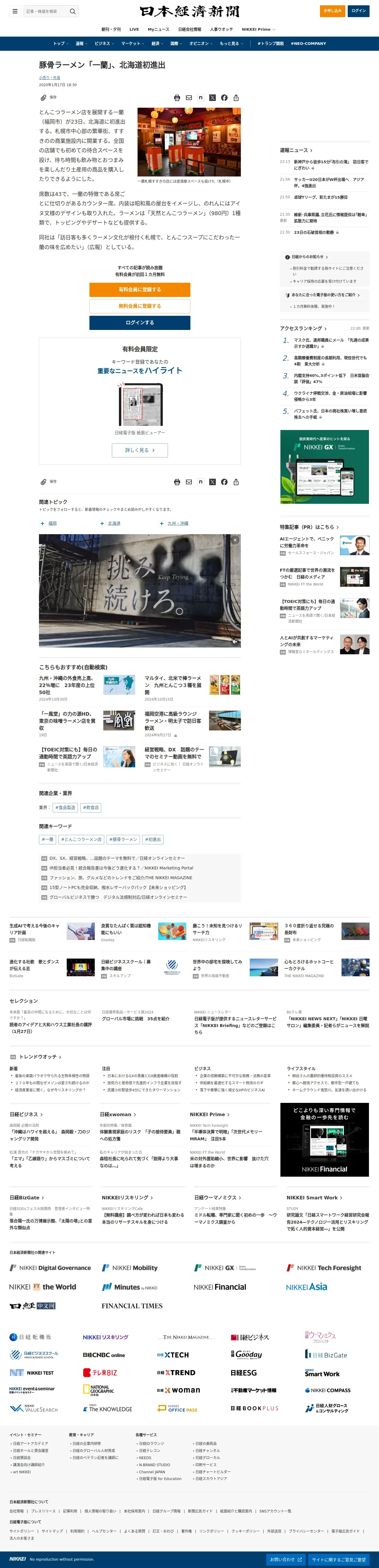Follow the 九州・沖縄 topic with its plus button
This screenshot has height=1568, width=379.
(x=162, y=524)
